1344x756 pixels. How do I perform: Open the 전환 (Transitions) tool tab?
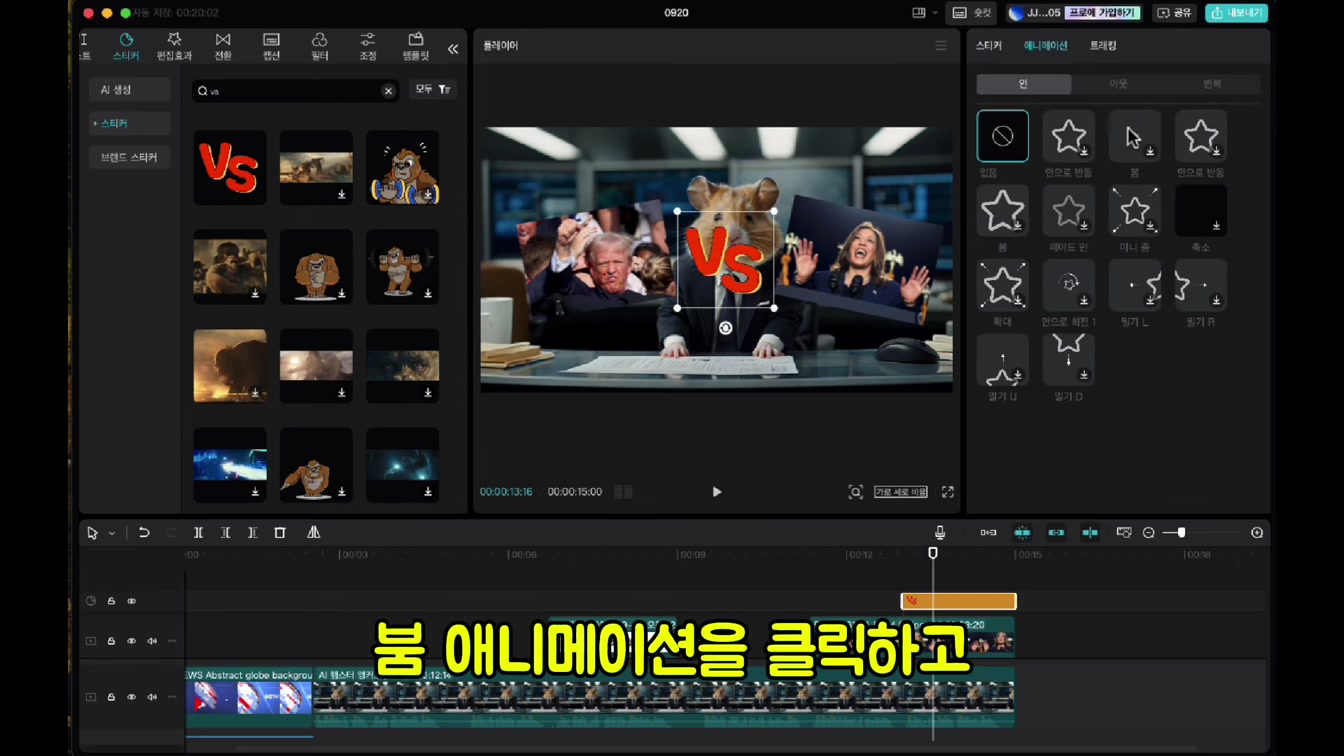pos(223,46)
